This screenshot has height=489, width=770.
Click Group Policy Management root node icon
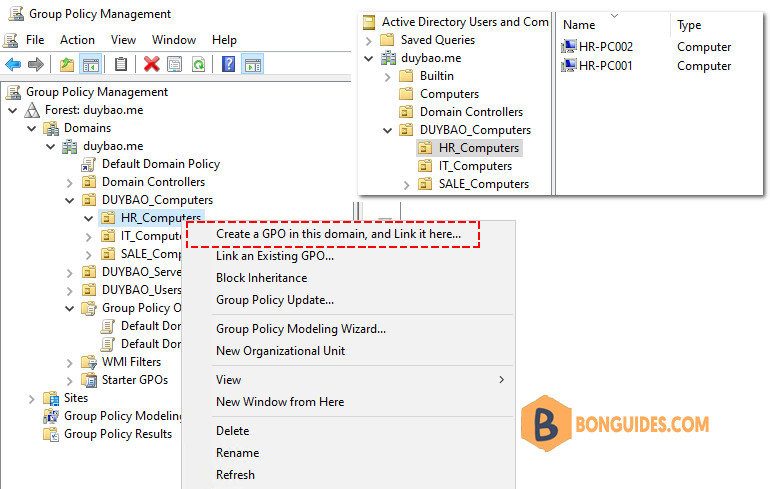(x=13, y=92)
